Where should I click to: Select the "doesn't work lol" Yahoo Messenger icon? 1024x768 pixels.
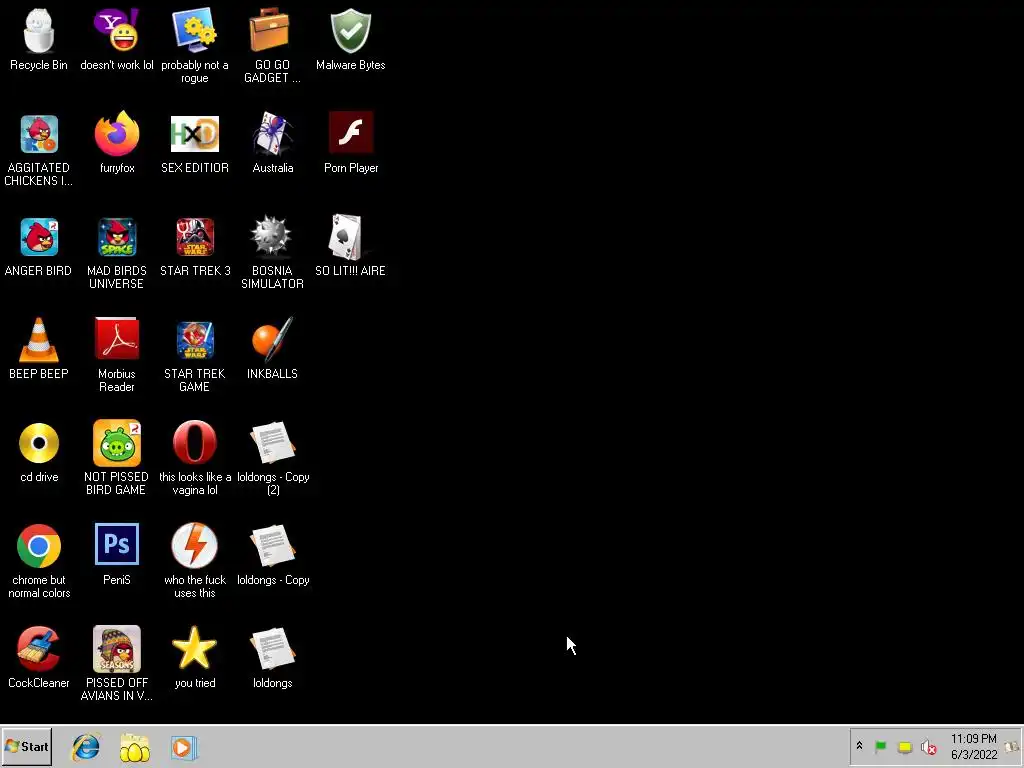click(116, 30)
